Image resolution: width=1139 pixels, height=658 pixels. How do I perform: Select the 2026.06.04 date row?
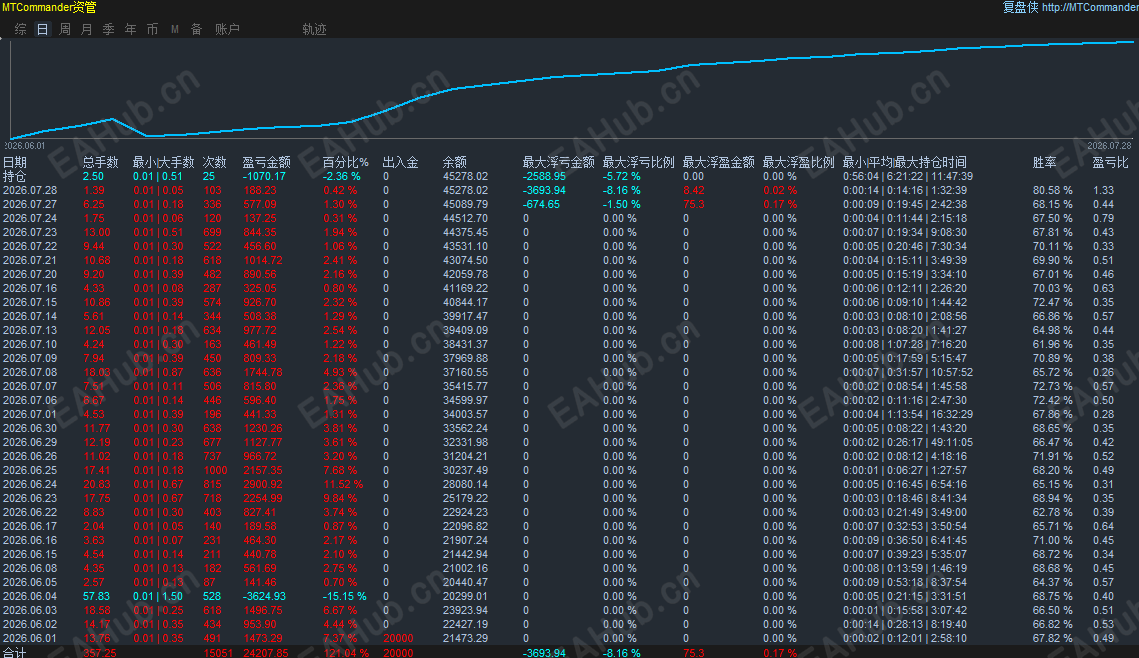pyautogui.click(x=30, y=596)
